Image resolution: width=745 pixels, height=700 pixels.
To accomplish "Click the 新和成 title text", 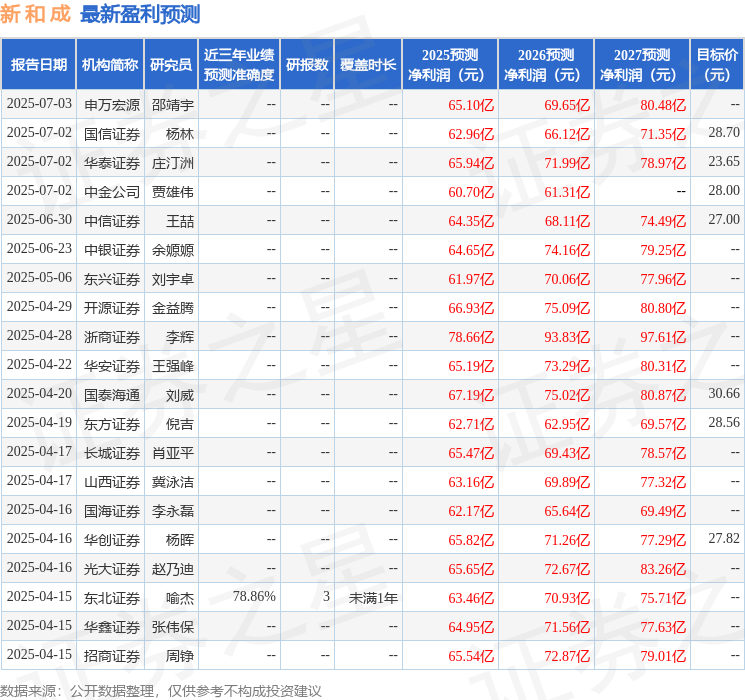I will (36, 14).
